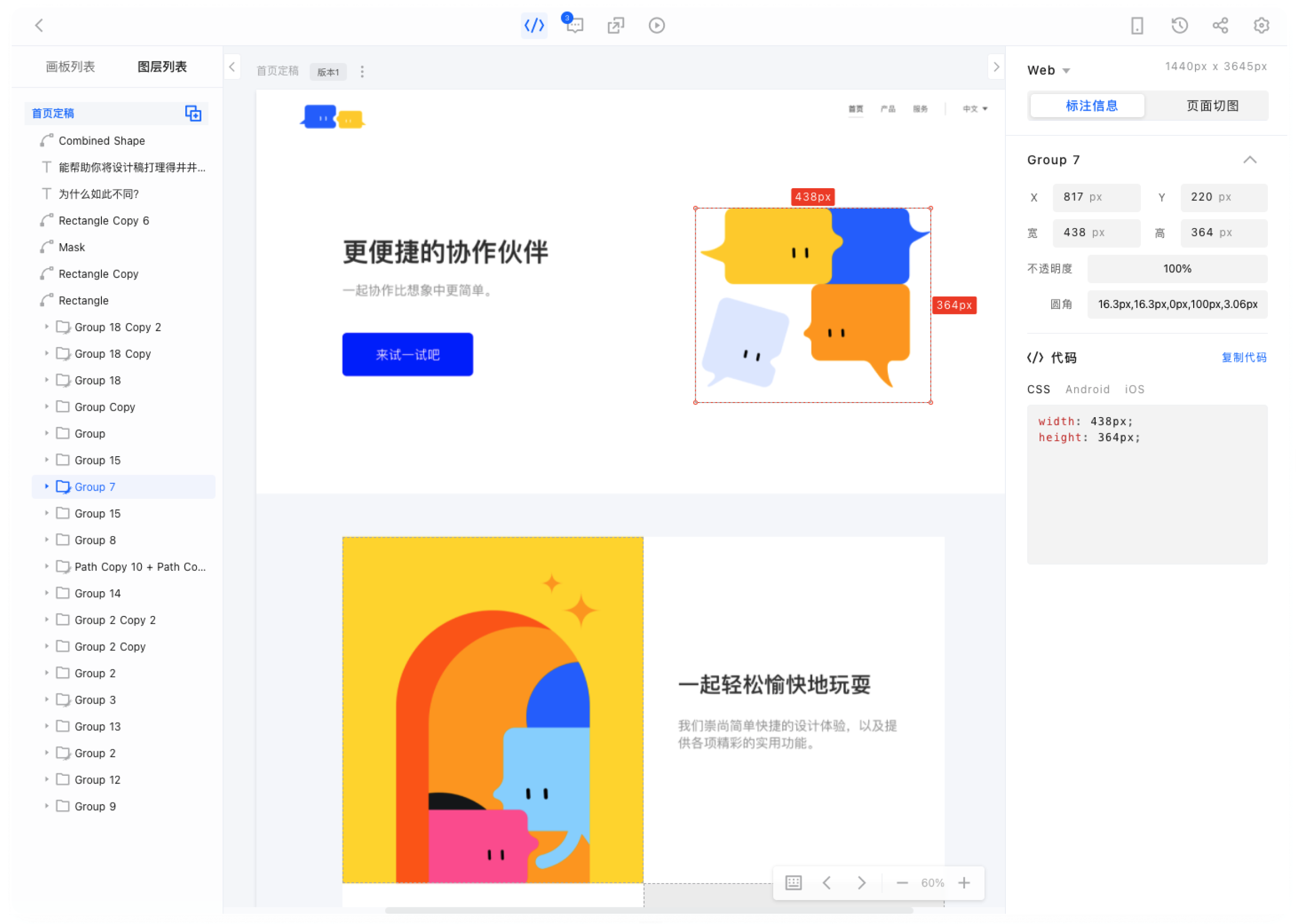Click the play prototype icon
The image size is (1296, 924).
point(656,26)
